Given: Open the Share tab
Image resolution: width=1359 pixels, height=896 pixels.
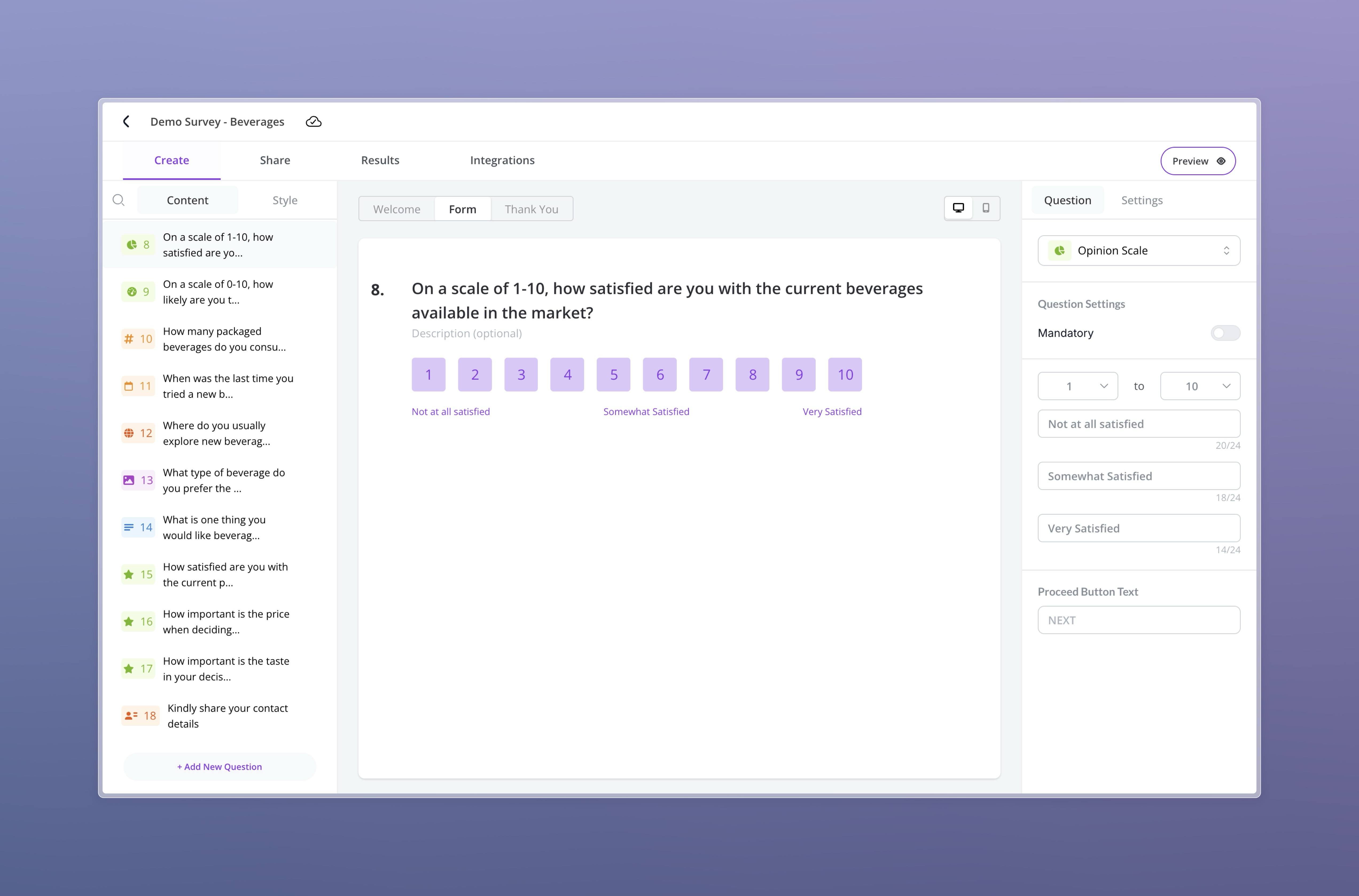Looking at the screenshot, I should pos(275,160).
